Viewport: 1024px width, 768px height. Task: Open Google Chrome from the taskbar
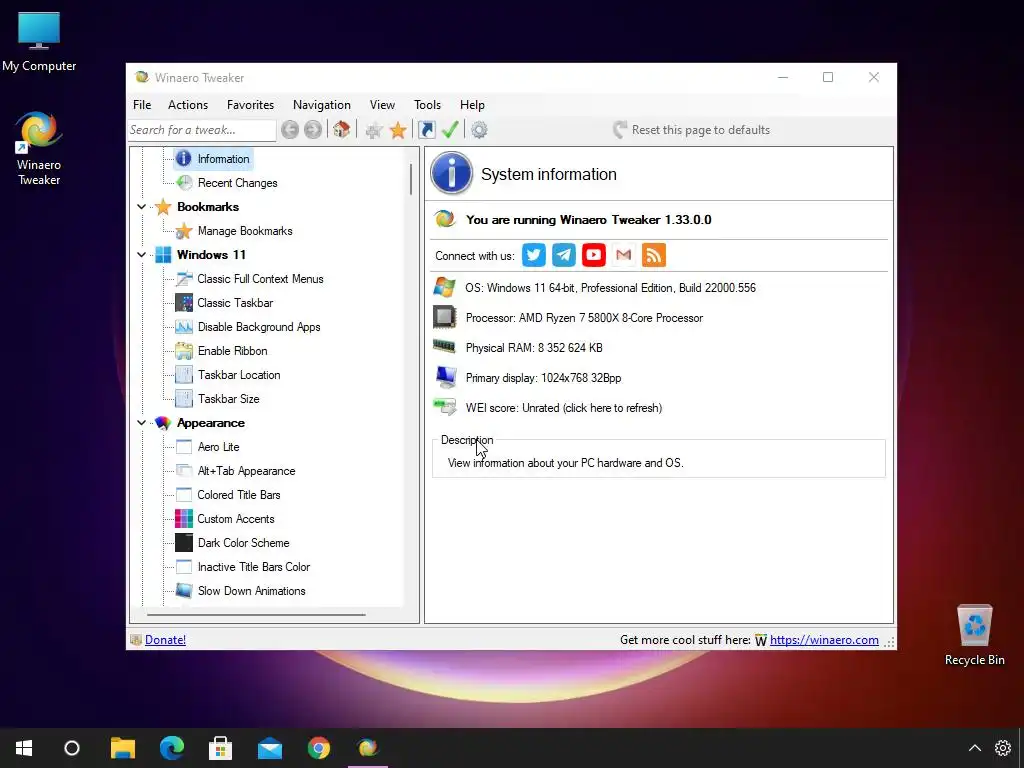click(x=319, y=748)
